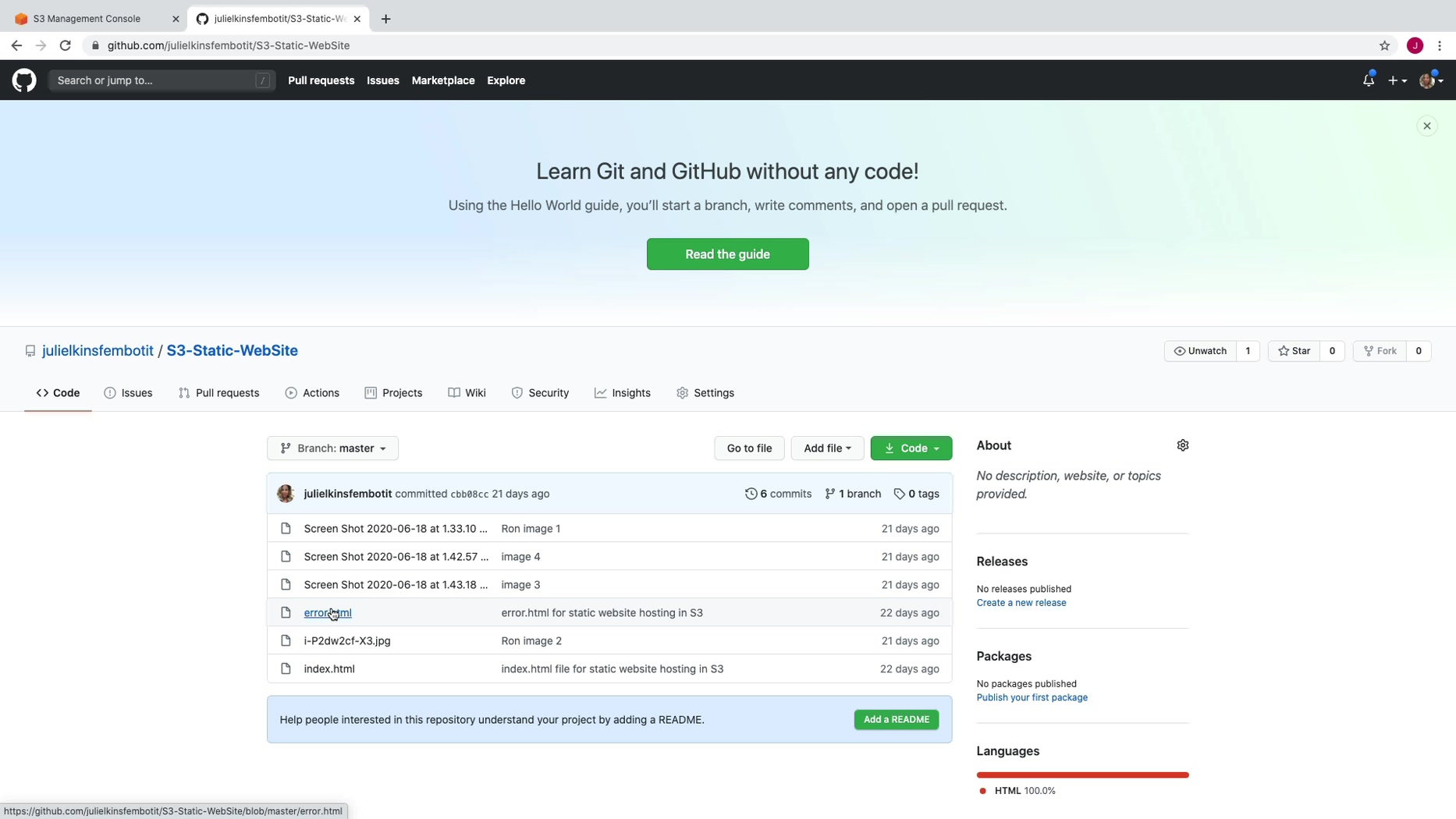Viewport: 1456px width, 819px height.
Task: Open Screen Shot 2020-06-18 at 1.42.57 file
Action: click(396, 557)
